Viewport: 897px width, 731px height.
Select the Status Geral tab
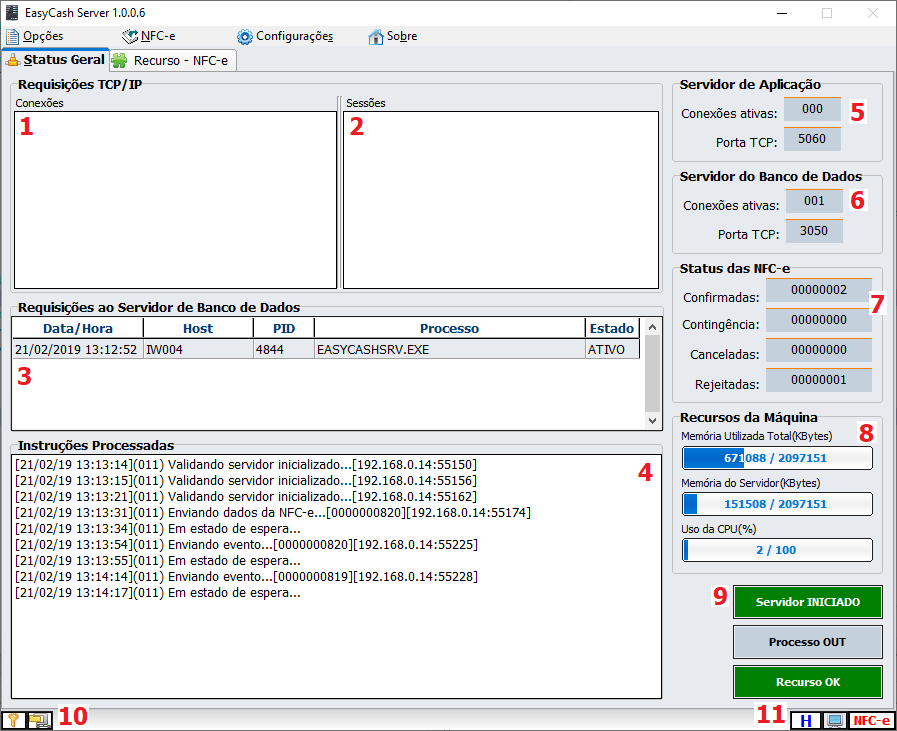click(x=55, y=60)
